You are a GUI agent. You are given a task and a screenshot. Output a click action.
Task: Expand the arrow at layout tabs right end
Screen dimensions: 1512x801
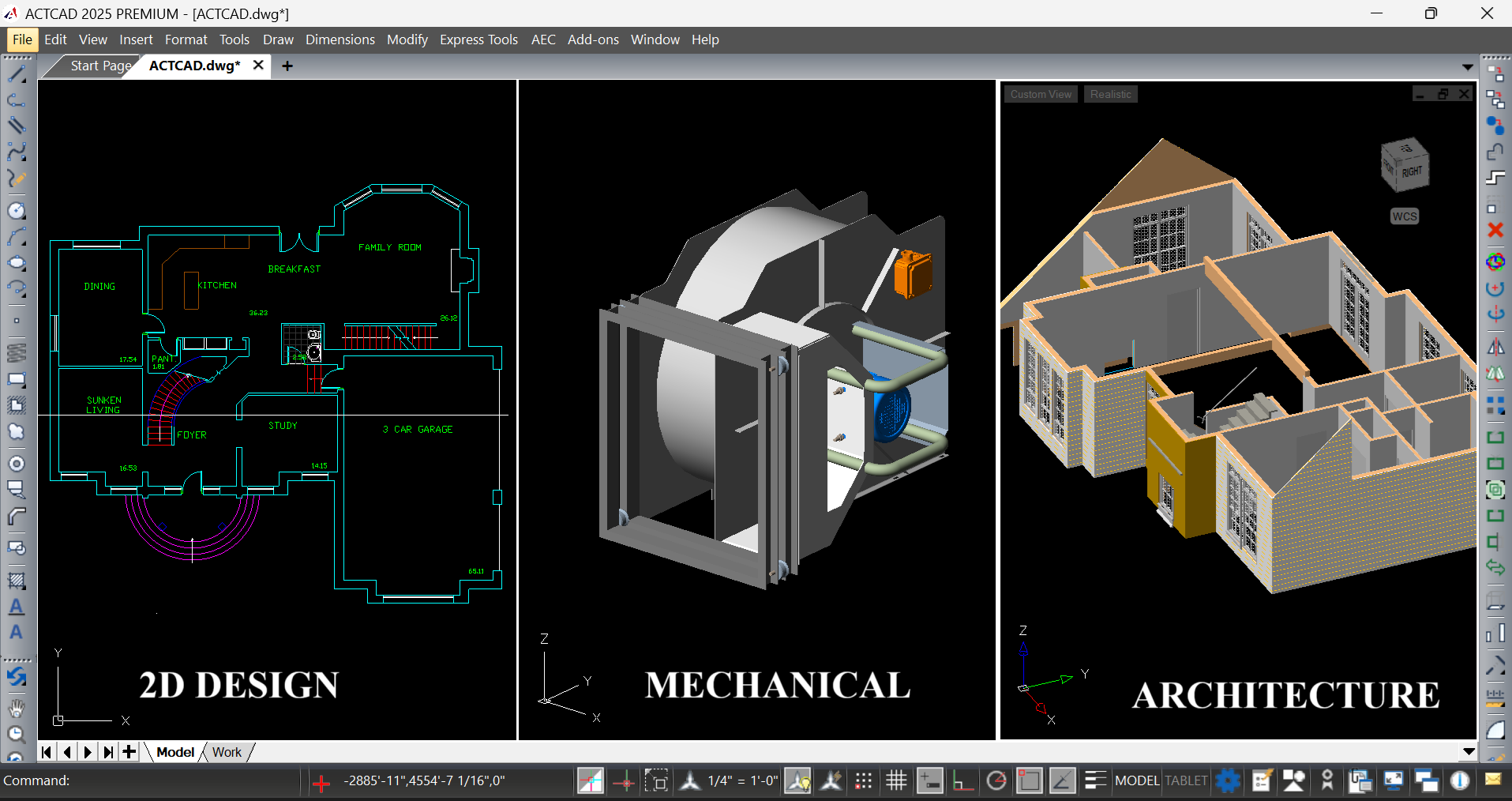(1469, 752)
